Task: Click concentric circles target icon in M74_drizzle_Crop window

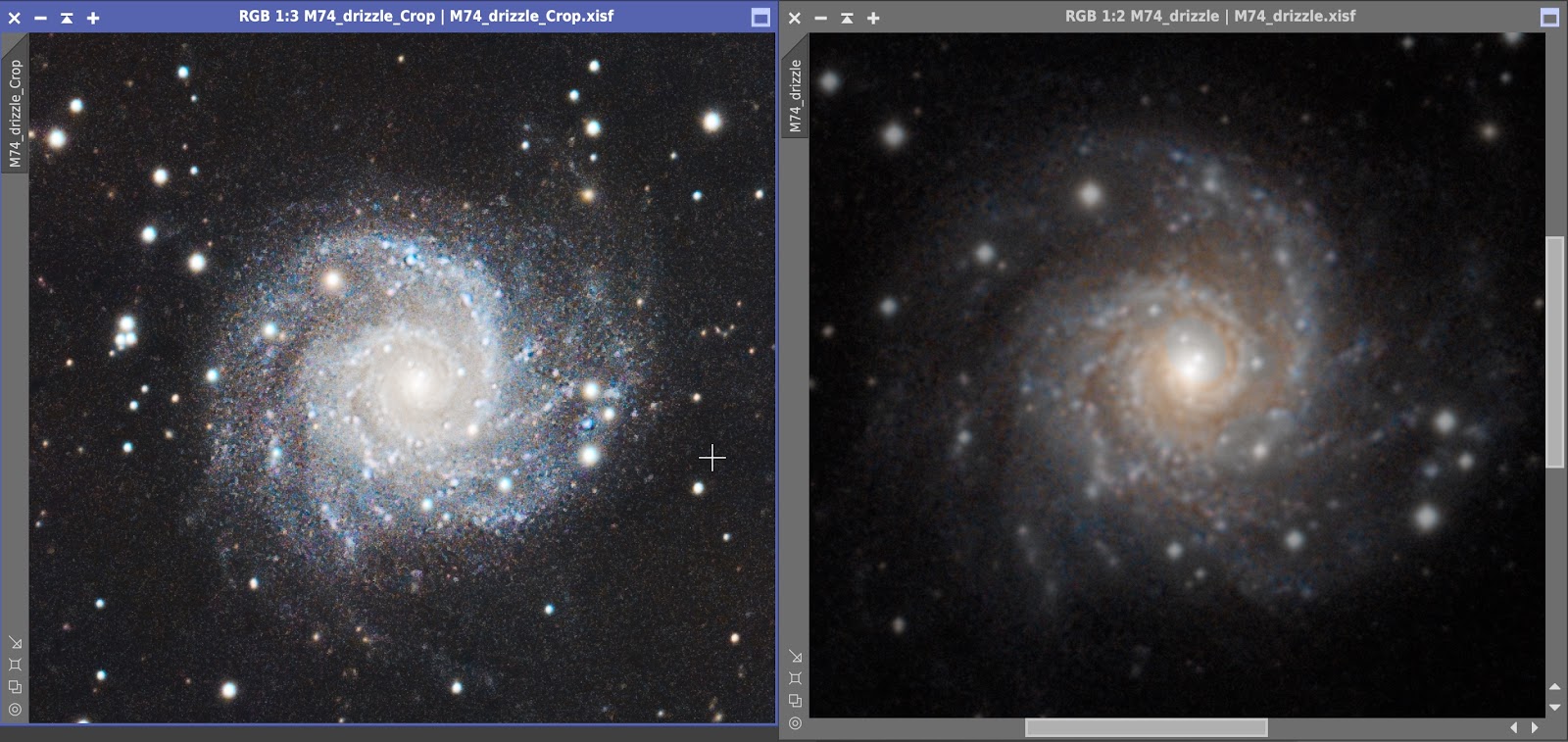Action: [x=15, y=709]
